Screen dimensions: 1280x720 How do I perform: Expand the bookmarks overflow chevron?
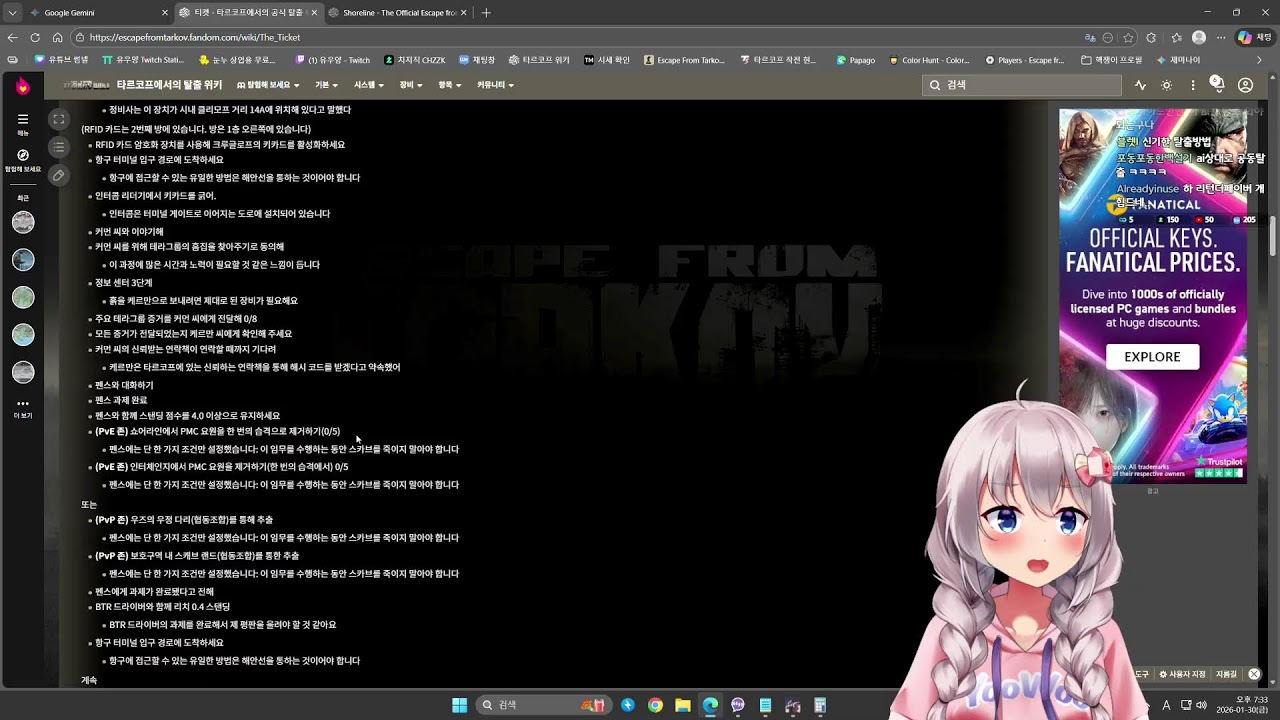(1259, 60)
